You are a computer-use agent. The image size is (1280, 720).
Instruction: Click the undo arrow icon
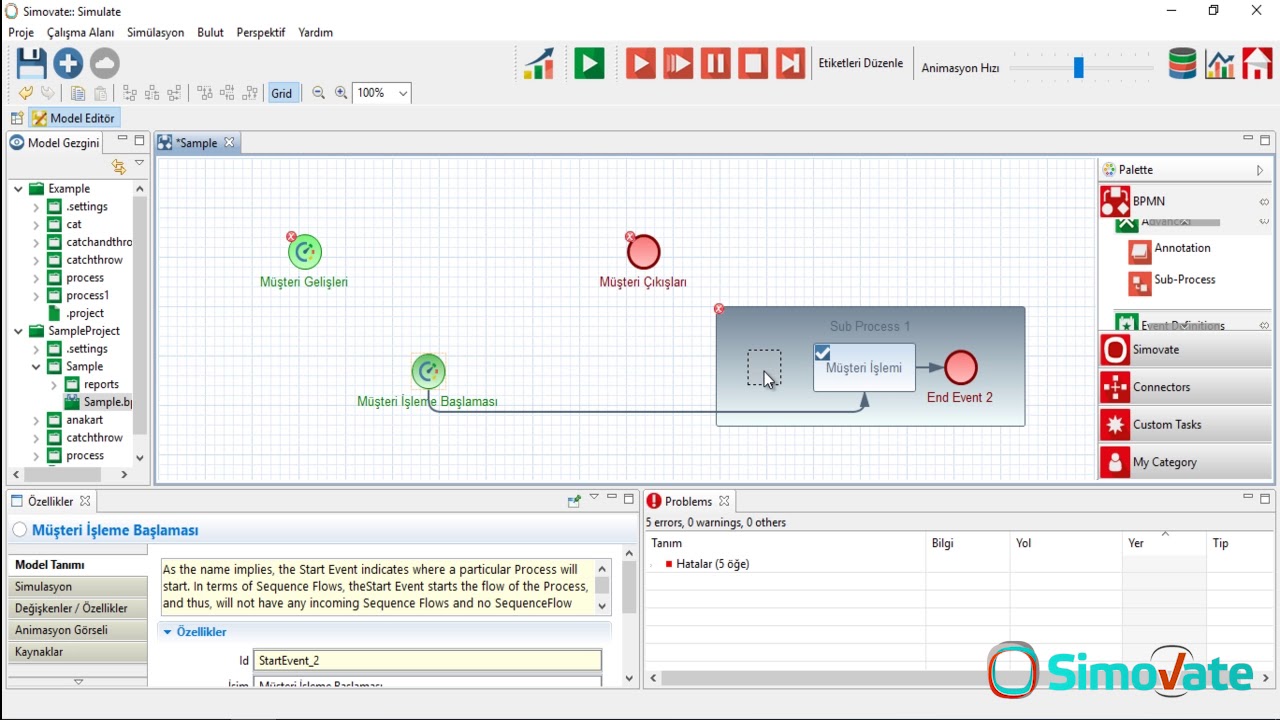point(26,93)
